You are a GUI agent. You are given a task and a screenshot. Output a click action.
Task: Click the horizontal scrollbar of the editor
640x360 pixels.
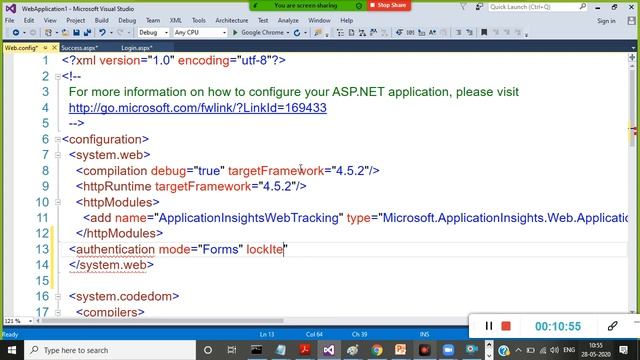coord(162,321)
